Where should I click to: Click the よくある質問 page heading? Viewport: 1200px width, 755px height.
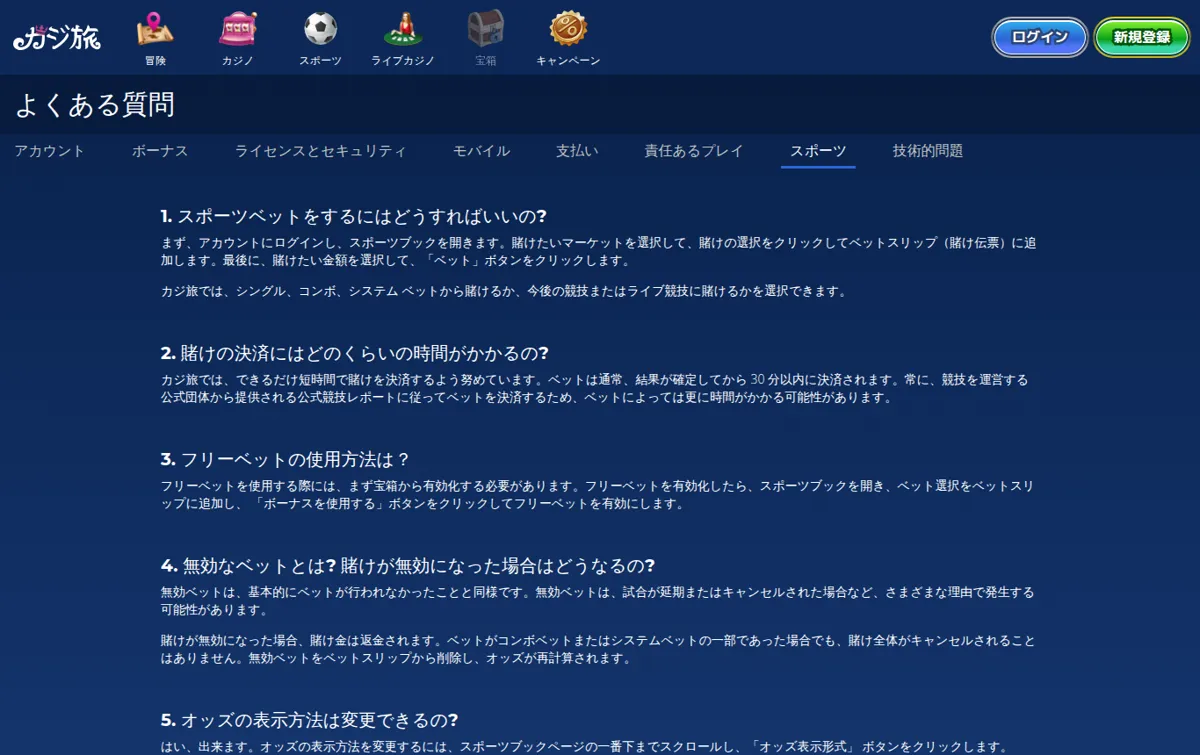coord(95,104)
